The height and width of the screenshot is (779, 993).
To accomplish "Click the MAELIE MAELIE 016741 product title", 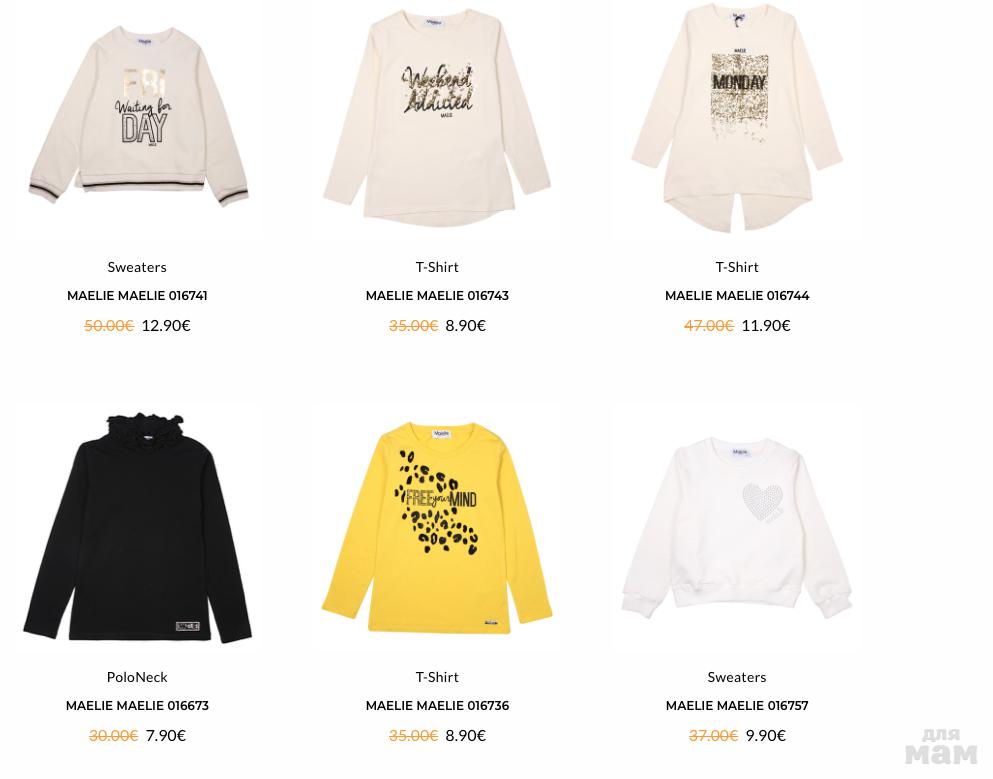I will pyautogui.click(x=137, y=296).
